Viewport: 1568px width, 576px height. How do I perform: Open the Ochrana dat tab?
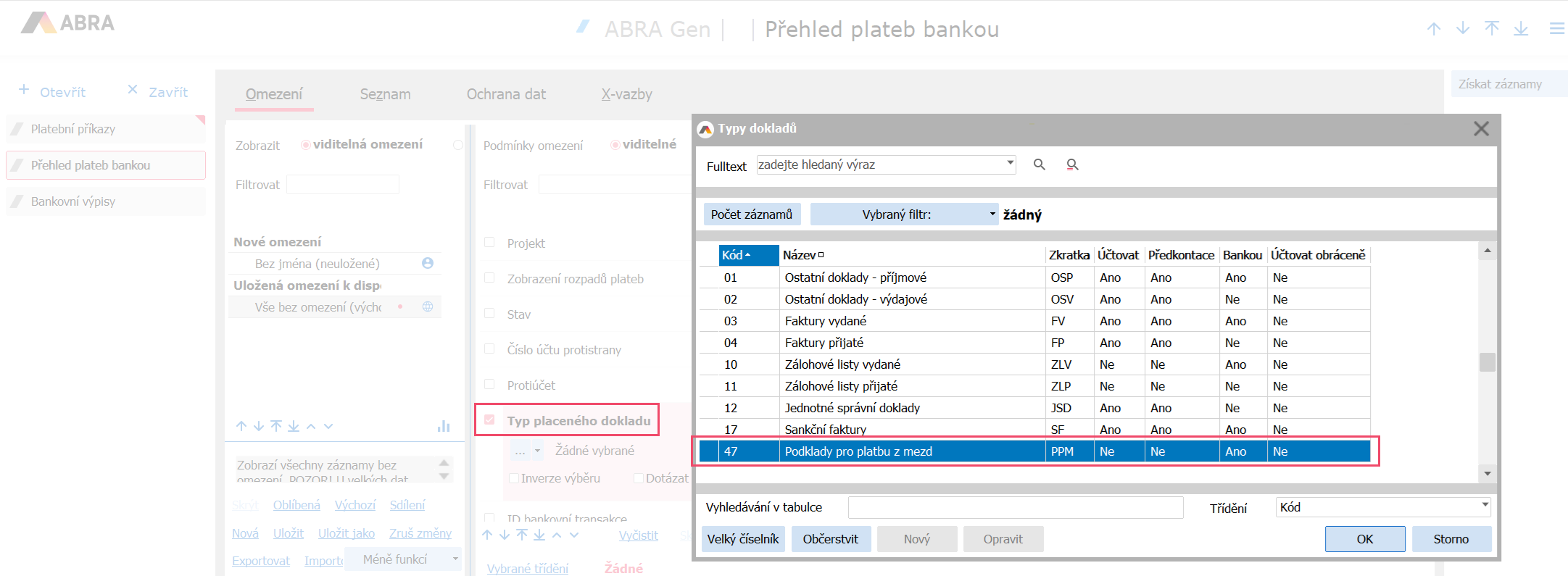(x=506, y=94)
